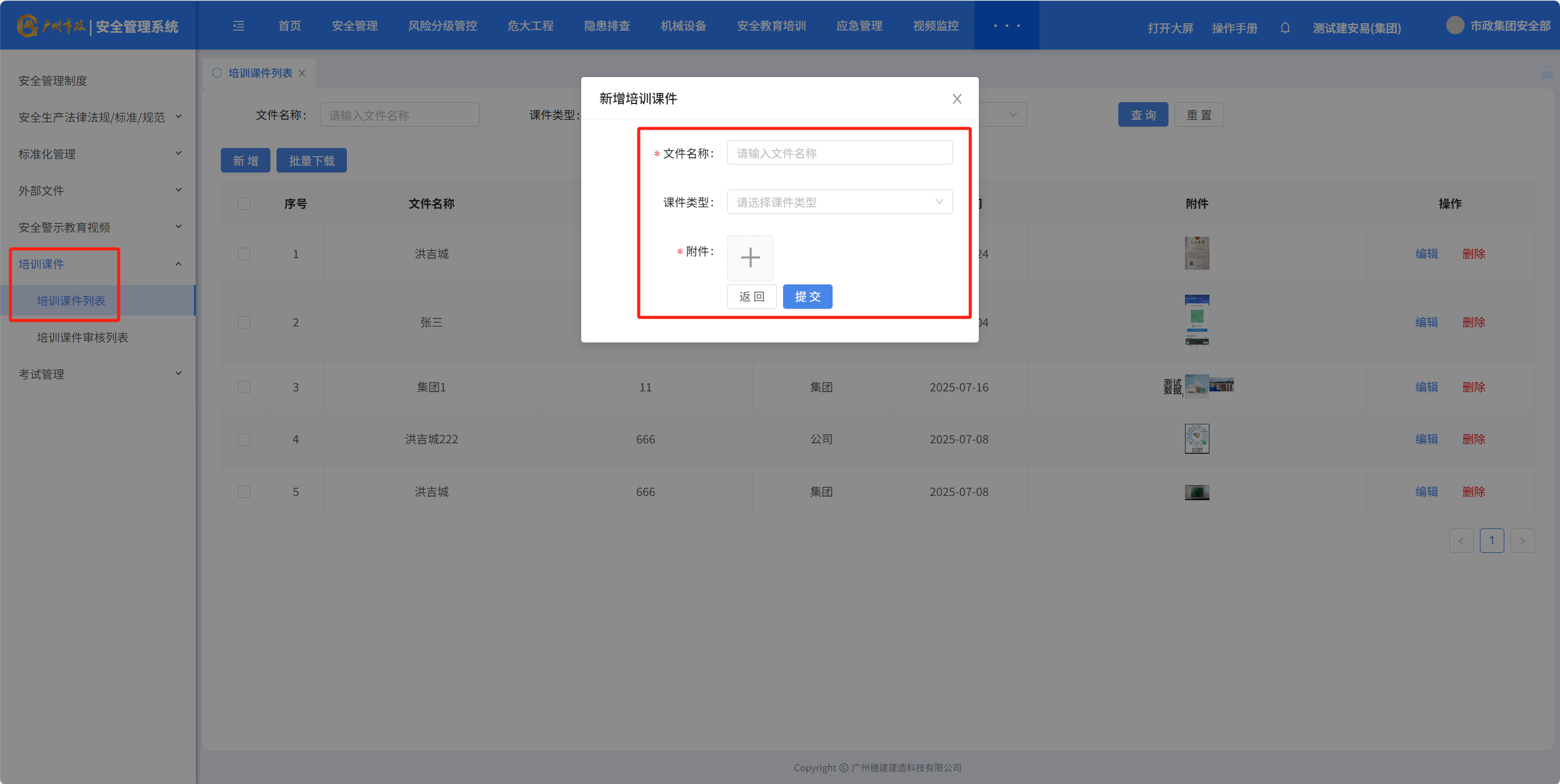Check the checkbox for row 5
Viewport: 1560px width, 784px height.
tap(244, 492)
